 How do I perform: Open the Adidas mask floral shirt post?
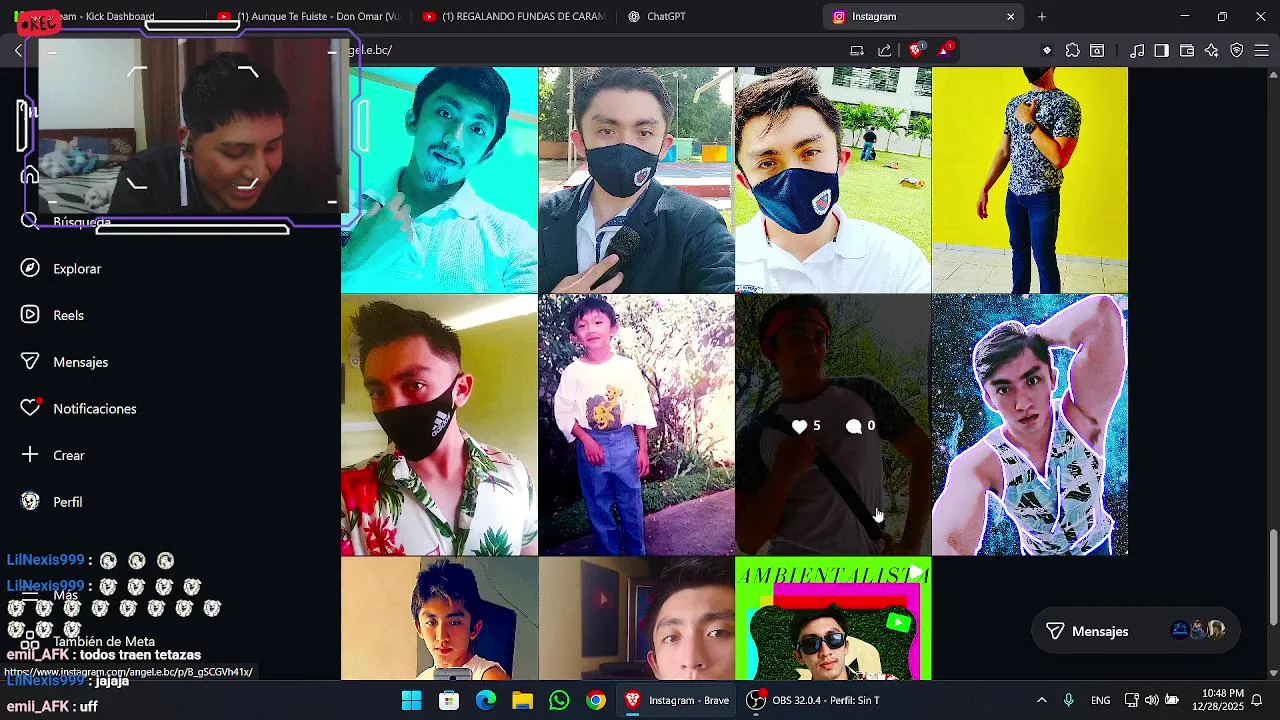coord(439,425)
